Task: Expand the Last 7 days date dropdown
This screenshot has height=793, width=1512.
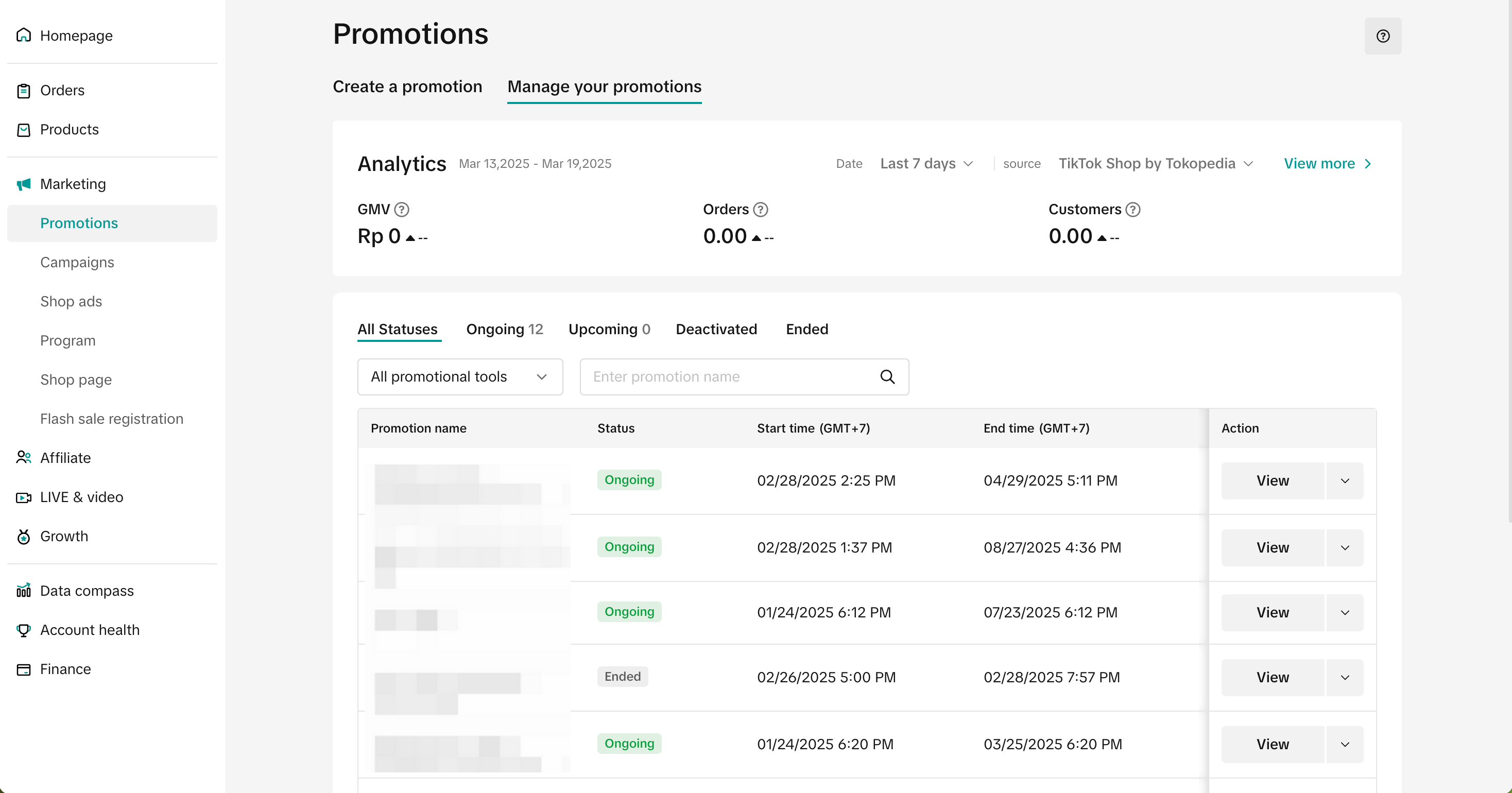Action: coord(926,164)
